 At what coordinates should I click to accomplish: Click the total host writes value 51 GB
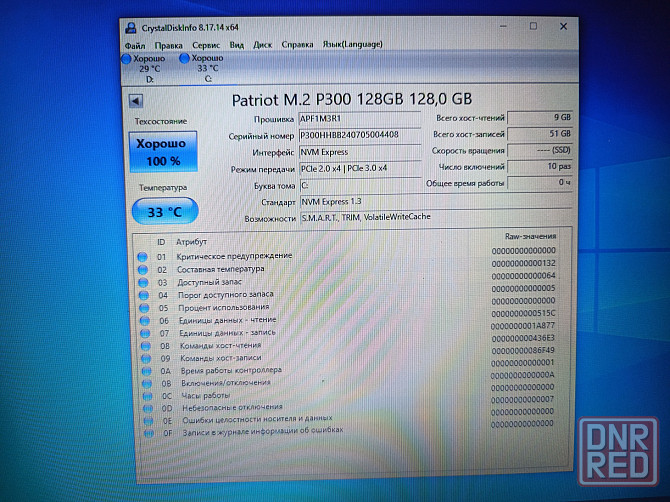(540, 134)
